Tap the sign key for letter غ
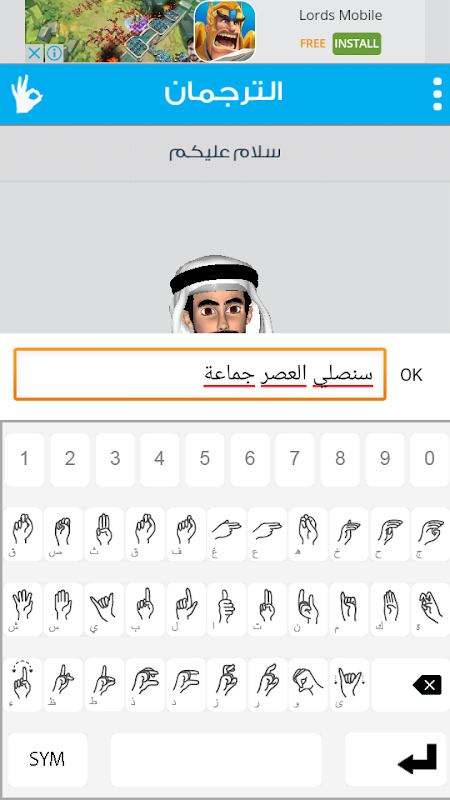This screenshot has height=800, width=450. (x=227, y=534)
